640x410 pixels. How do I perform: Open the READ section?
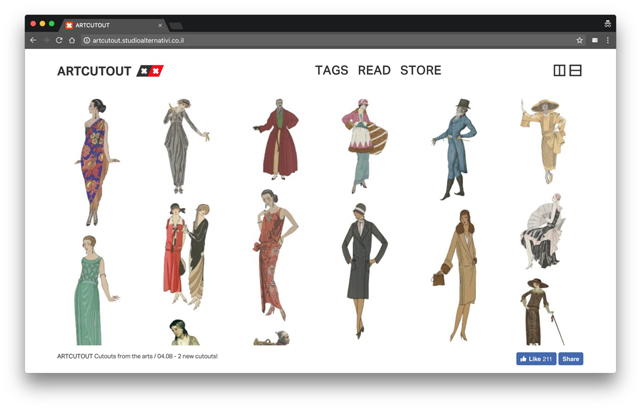(x=374, y=71)
